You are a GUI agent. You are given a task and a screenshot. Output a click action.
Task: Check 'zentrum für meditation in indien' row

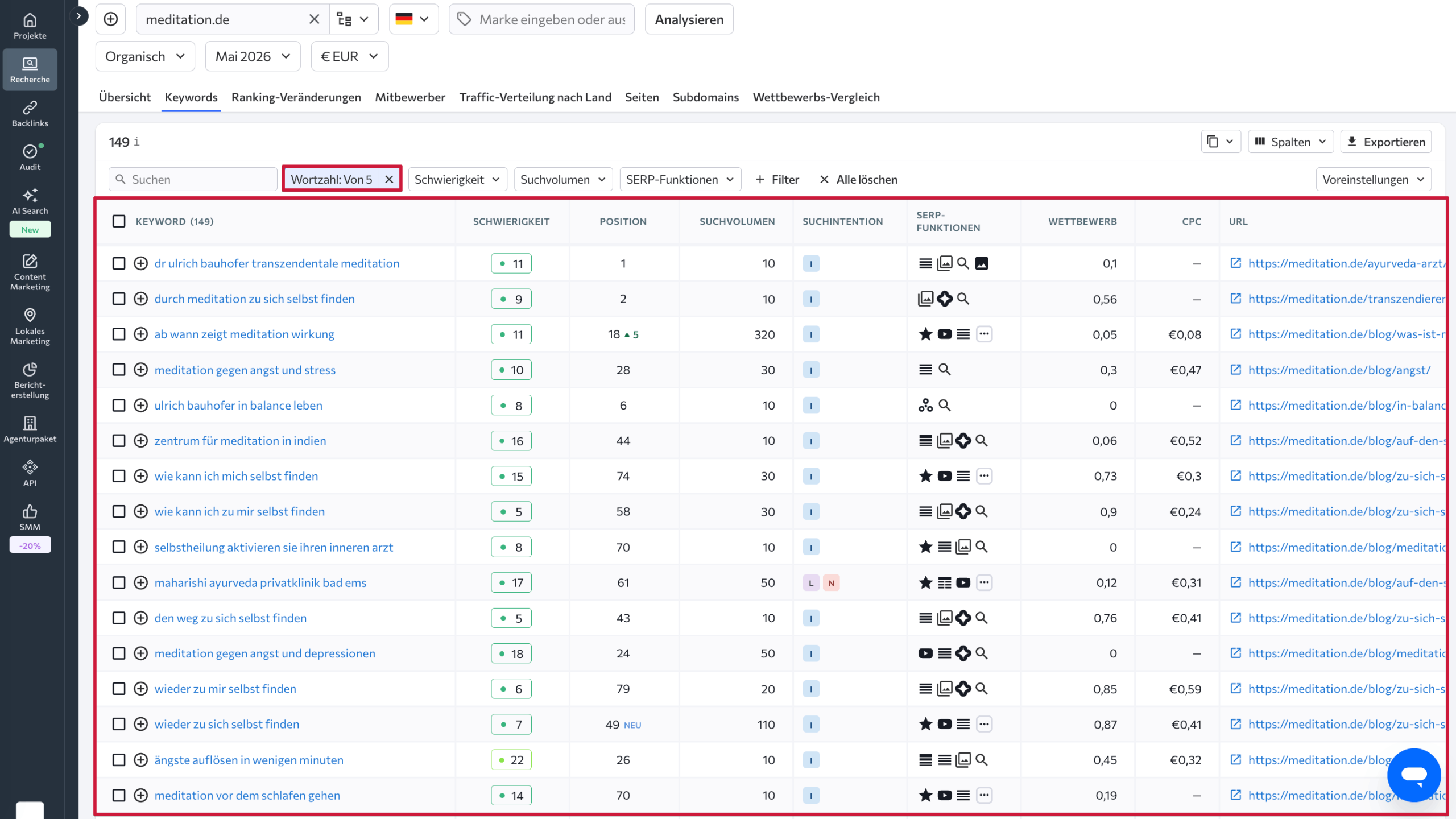tap(119, 441)
